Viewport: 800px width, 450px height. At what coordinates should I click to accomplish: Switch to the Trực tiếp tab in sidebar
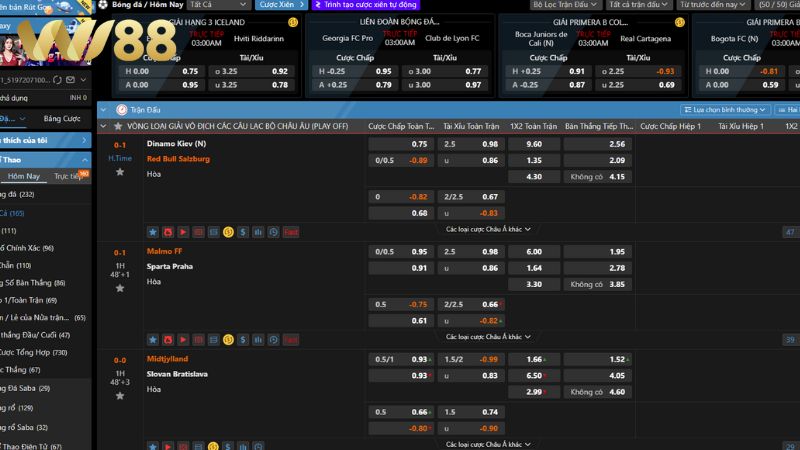tap(68, 176)
